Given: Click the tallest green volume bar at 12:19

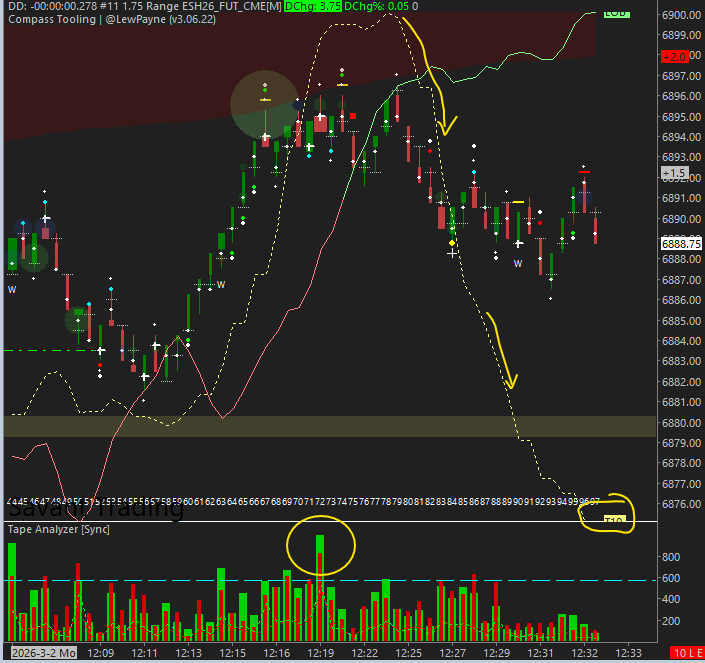Looking at the screenshot, I should point(320,587).
